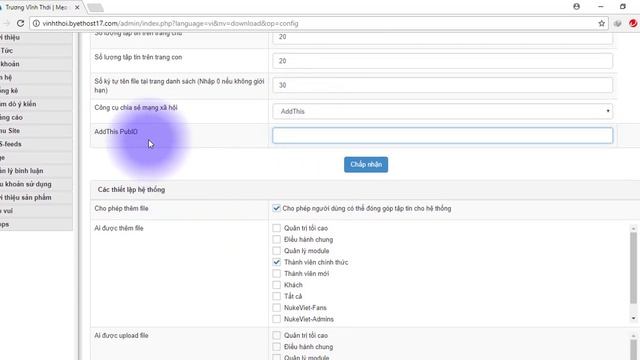
Task: Click the Các thiết lập hệ thống heading
Action: [131, 189]
